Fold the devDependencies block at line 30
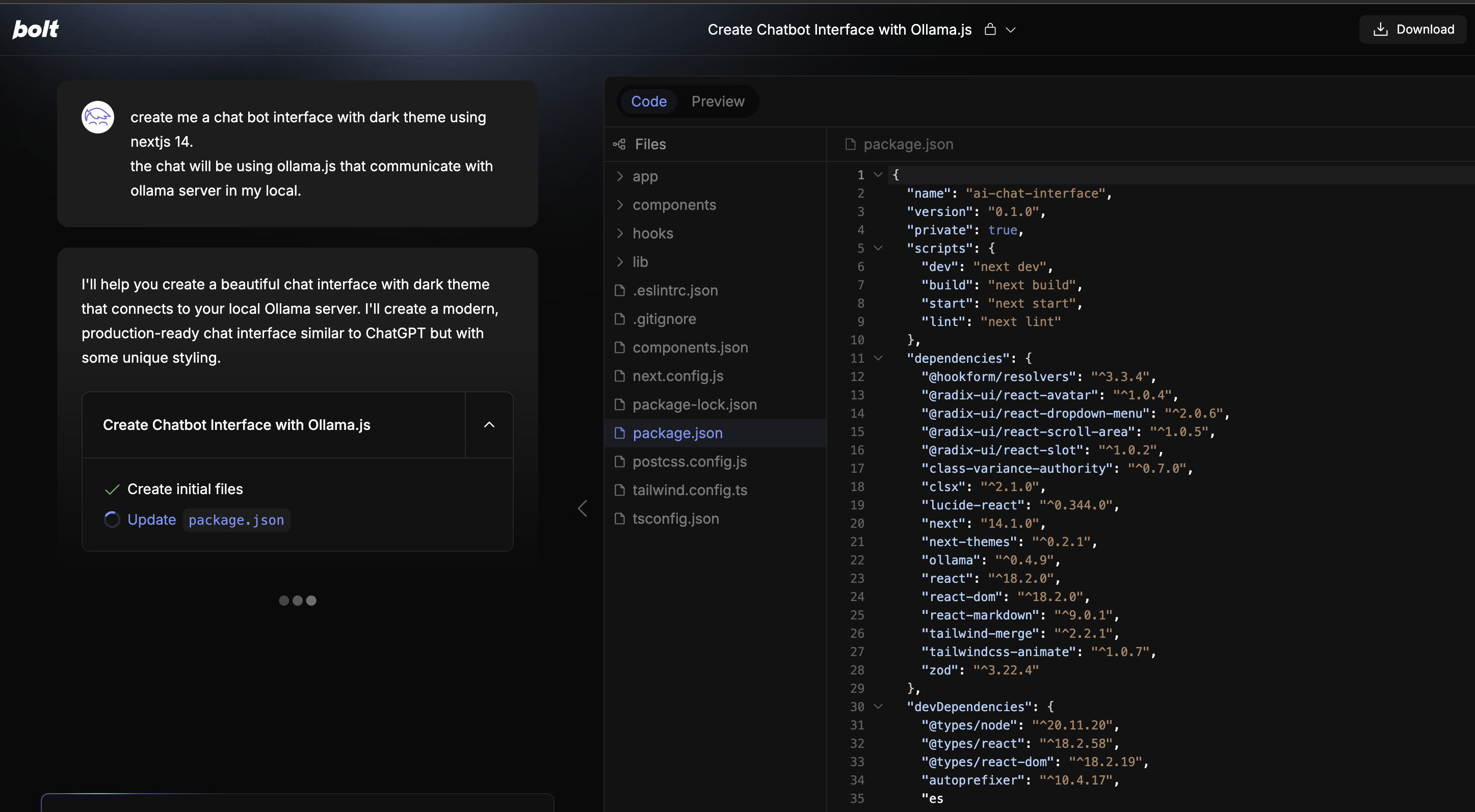This screenshot has height=812, width=1475. pyautogui.click(x=878, y=707)
